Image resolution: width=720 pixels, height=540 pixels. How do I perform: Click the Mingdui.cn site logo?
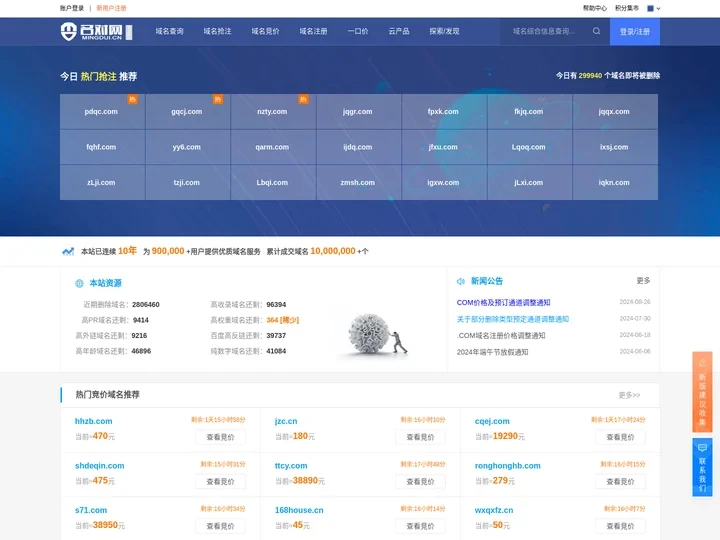coord(96,32)
